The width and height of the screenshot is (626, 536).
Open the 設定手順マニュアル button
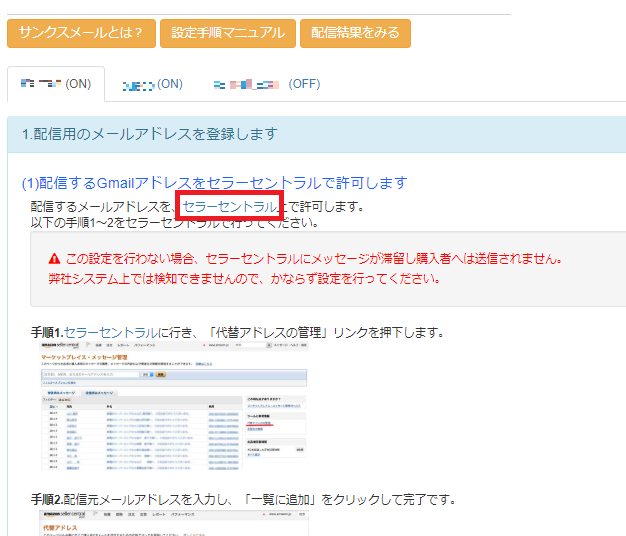228,33
